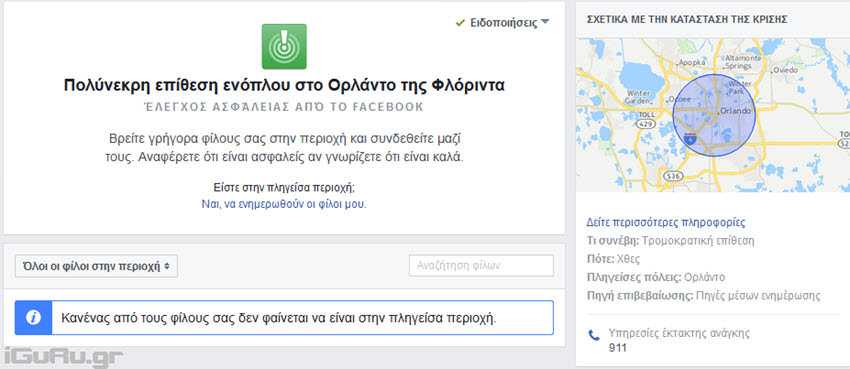Click the 911 emergency number
The height and width of the screenshot is (369, 850).
(617, 348)
